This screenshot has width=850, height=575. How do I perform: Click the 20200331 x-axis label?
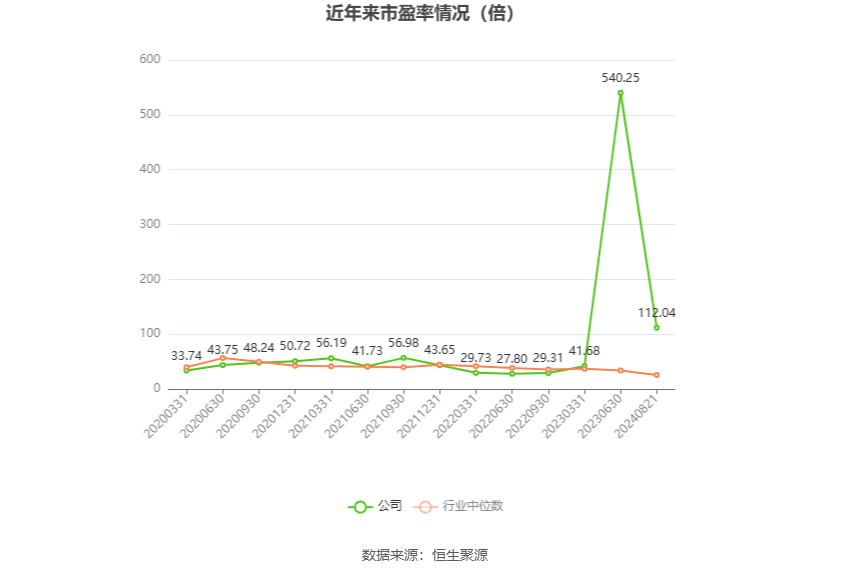point(166,416)
